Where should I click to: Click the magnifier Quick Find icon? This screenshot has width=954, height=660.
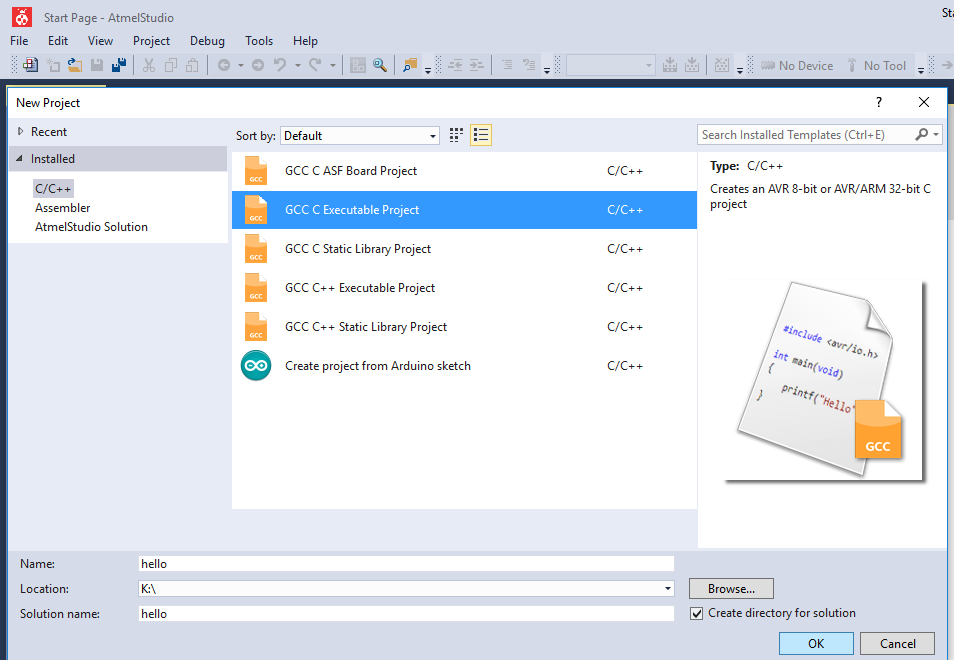pyautogui.click(x=380, y=65)
